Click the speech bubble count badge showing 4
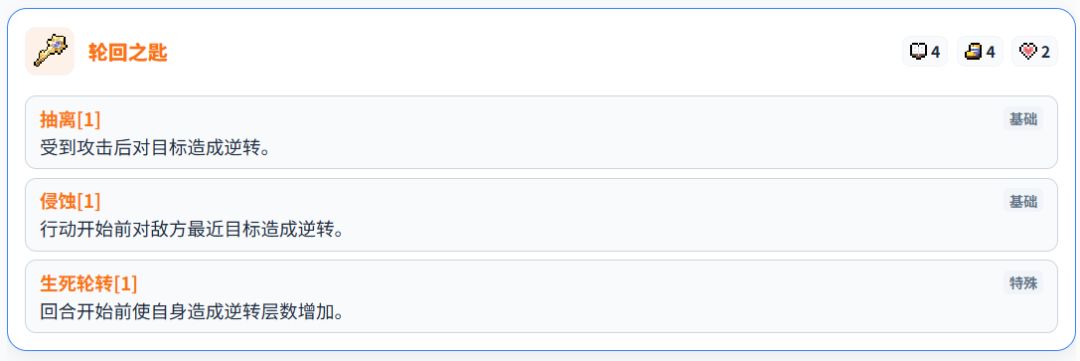Screen dimensions: 1080x361 coord(925,52)
